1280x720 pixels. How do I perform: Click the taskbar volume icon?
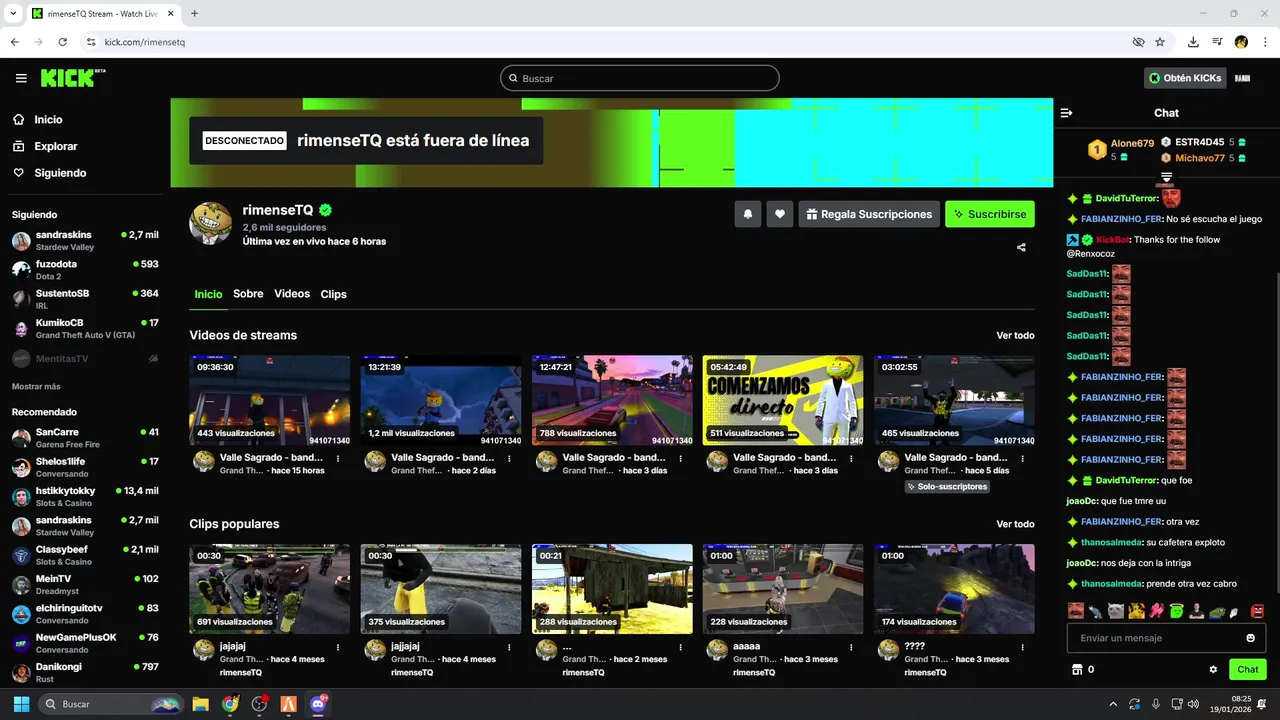[x=1193, y=704]
